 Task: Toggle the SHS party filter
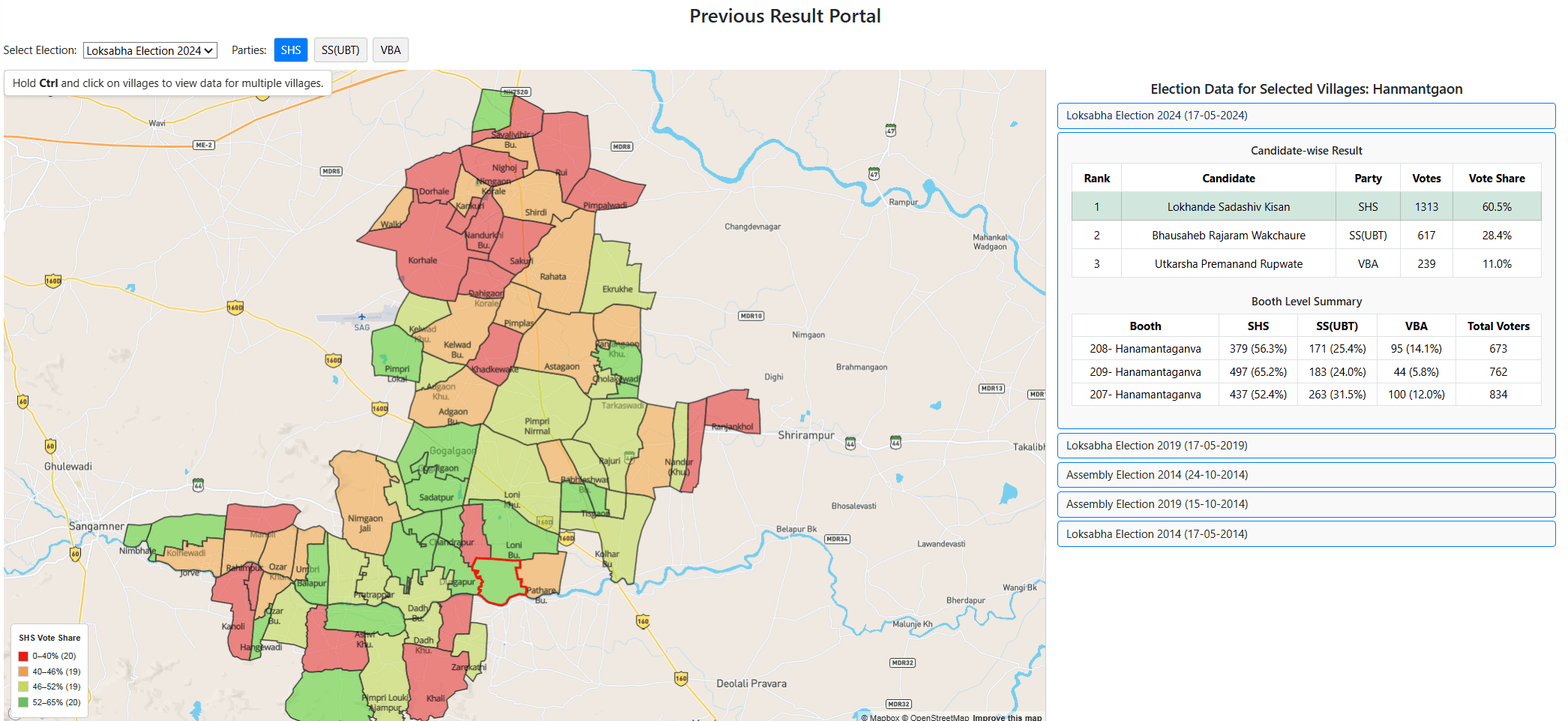click(290, 50)
